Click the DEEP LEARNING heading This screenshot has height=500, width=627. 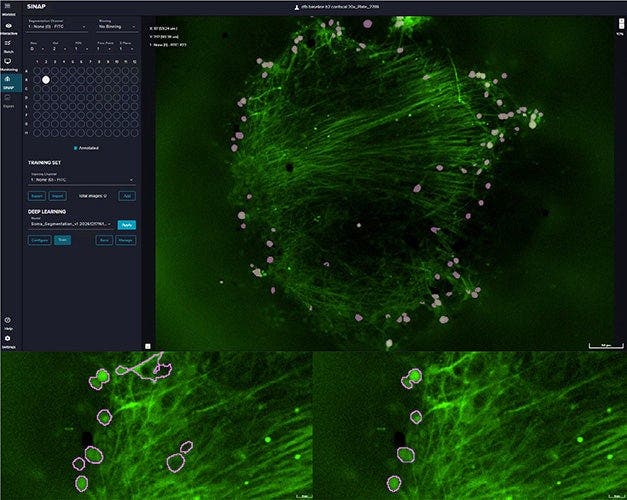[x=47, y=212]
